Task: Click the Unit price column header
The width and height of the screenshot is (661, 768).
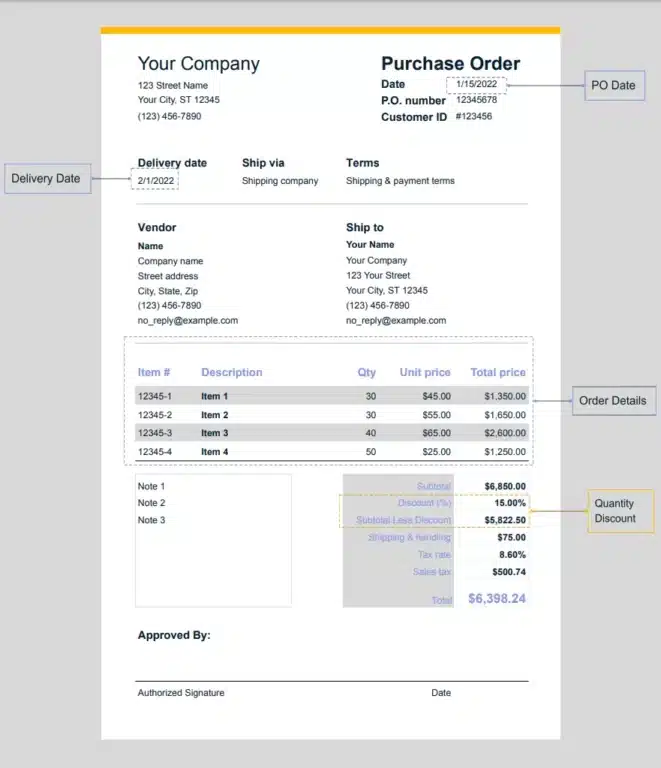Action: point(425,373)
